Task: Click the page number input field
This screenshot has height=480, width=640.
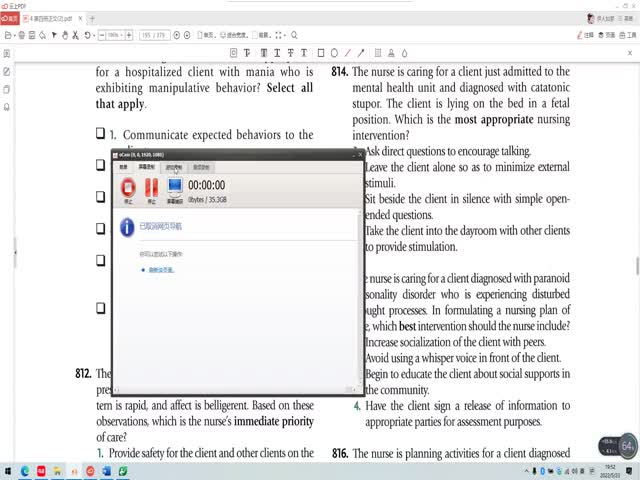Action: pos(156,35)
